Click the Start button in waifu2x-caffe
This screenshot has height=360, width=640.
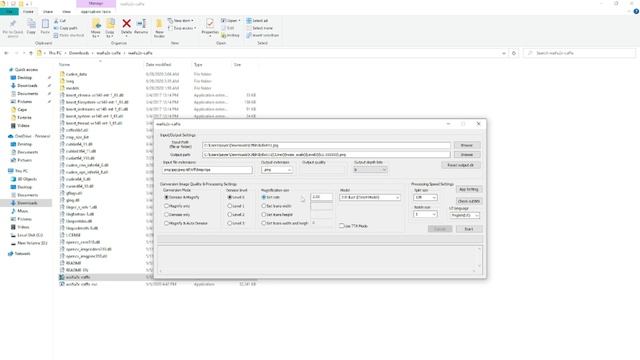469,229
